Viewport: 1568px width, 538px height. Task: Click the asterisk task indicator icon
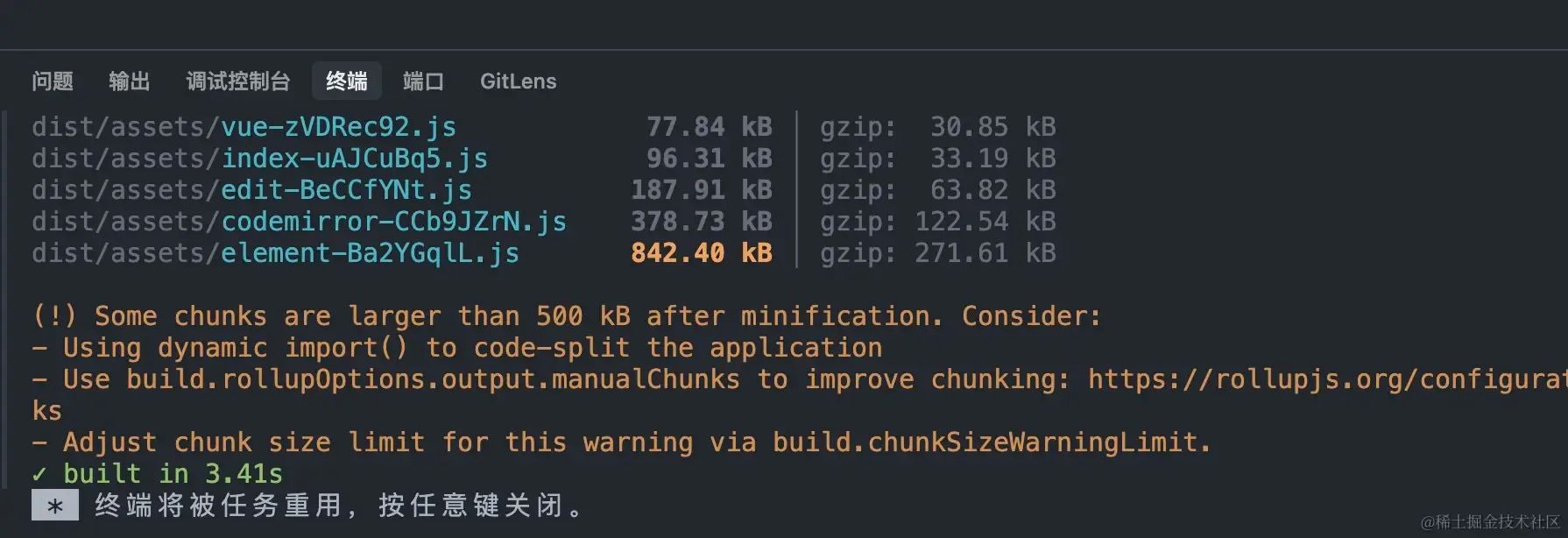click(55, 506)
